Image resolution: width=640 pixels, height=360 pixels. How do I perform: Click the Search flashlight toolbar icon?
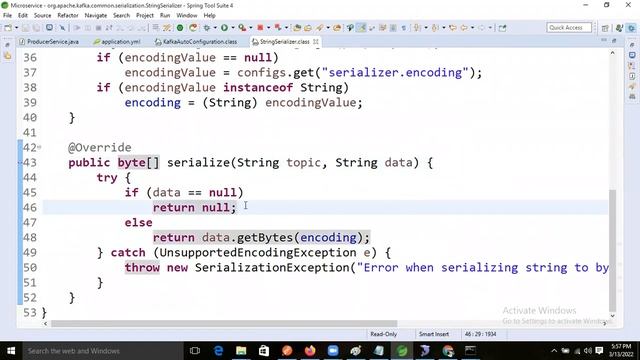tap(320, 28)
